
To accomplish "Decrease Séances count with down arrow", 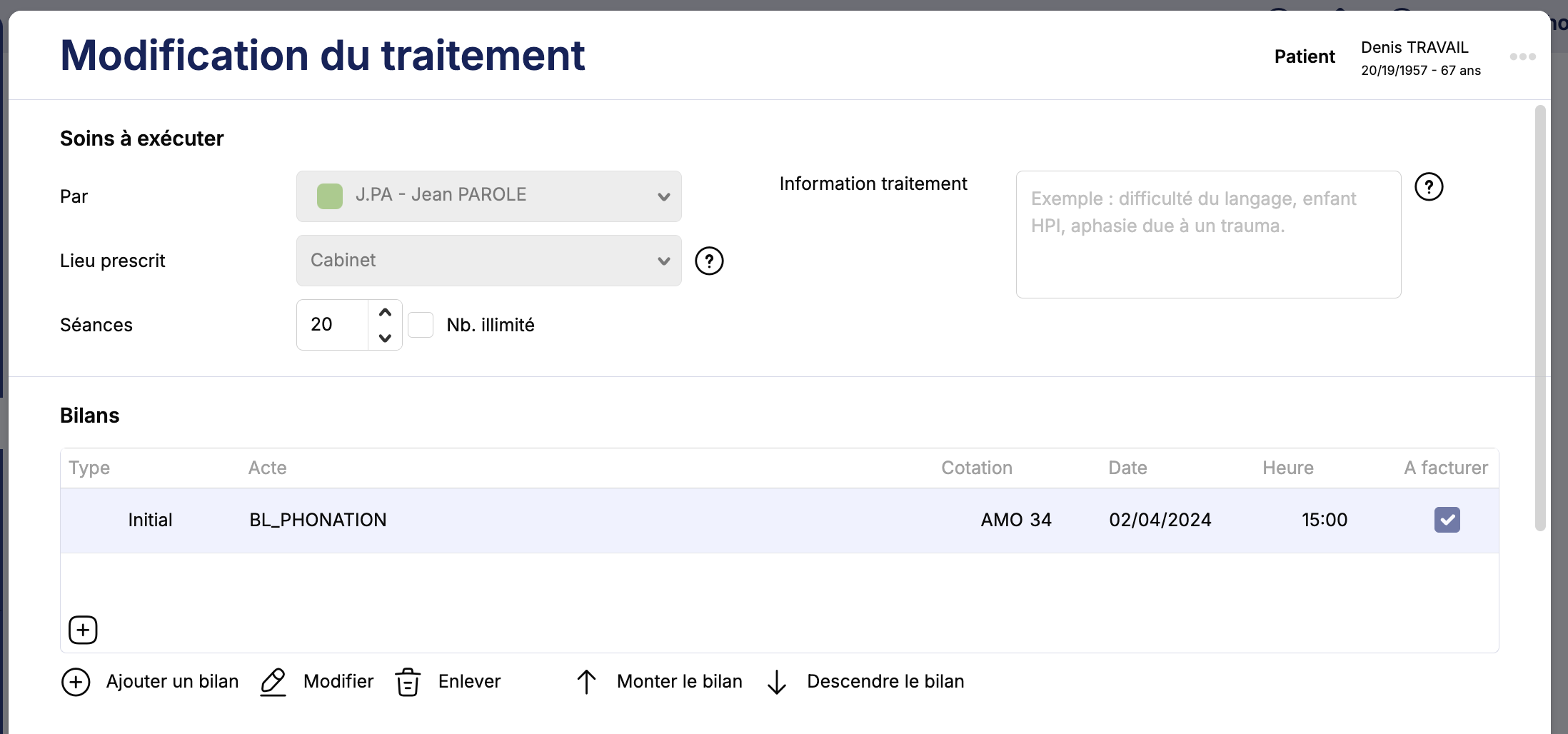I will pos(385,338).
